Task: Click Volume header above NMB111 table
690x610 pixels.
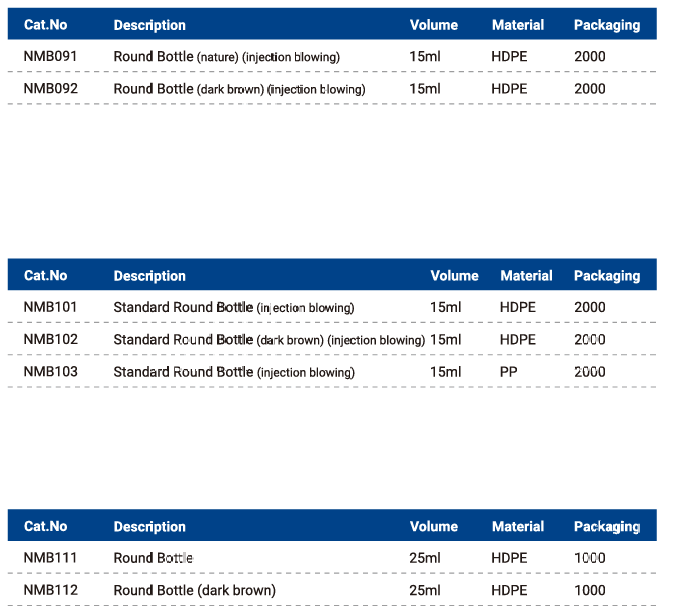Action: [x=434, y=526]
